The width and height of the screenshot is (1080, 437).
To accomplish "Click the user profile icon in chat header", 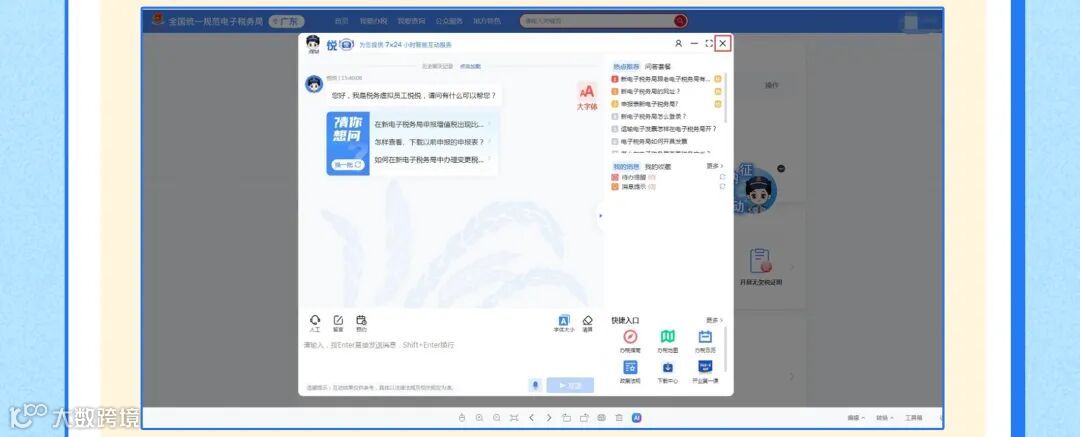I will [x=678, y=43].
